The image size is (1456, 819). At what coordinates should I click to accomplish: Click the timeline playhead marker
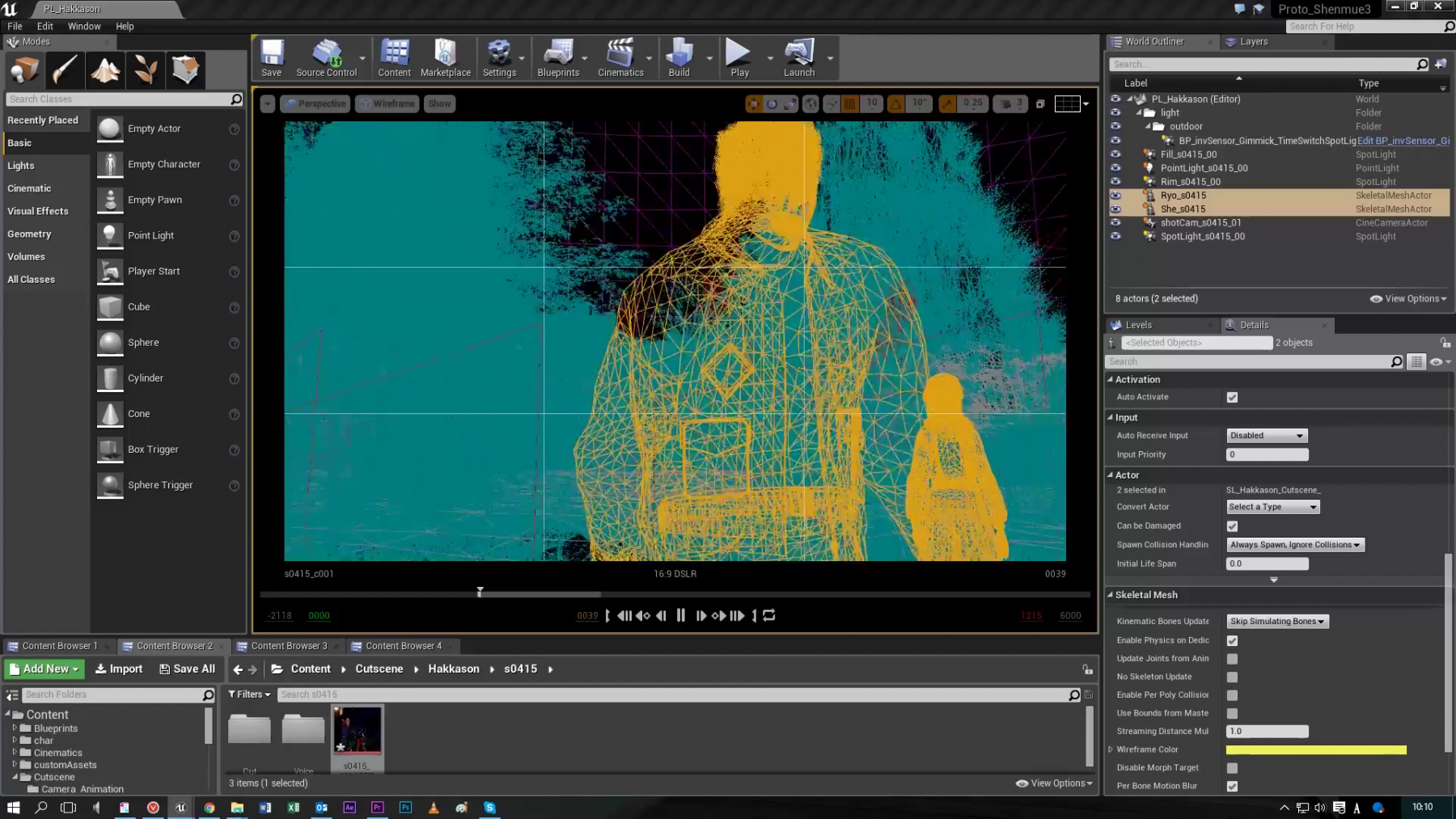pos(480,592)
